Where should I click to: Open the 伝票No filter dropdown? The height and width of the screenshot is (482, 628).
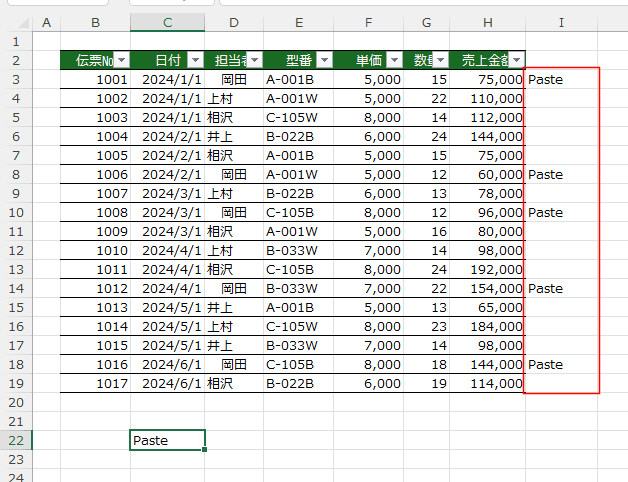pos(121,60)
